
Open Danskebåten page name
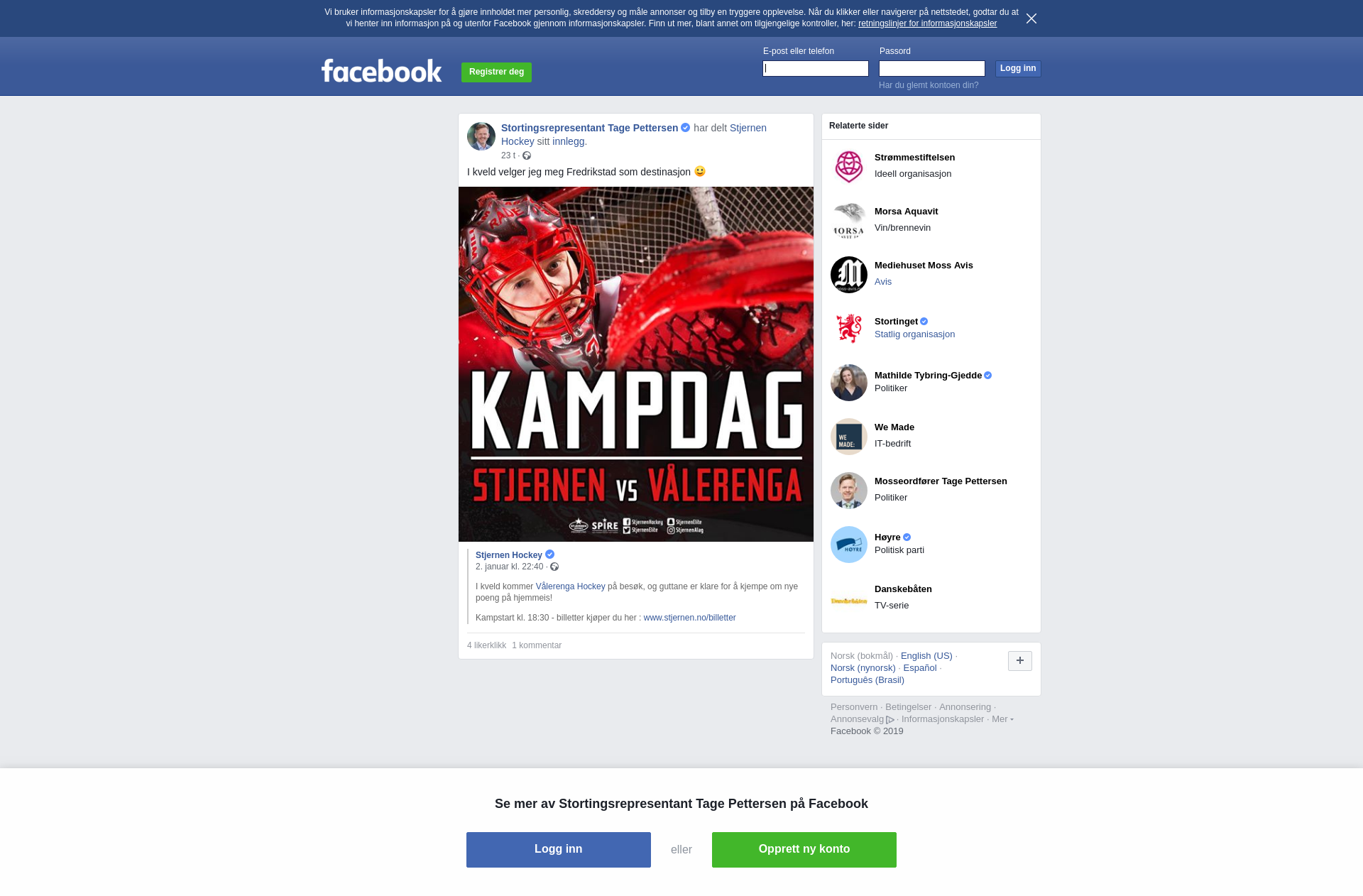pos(903,589)
